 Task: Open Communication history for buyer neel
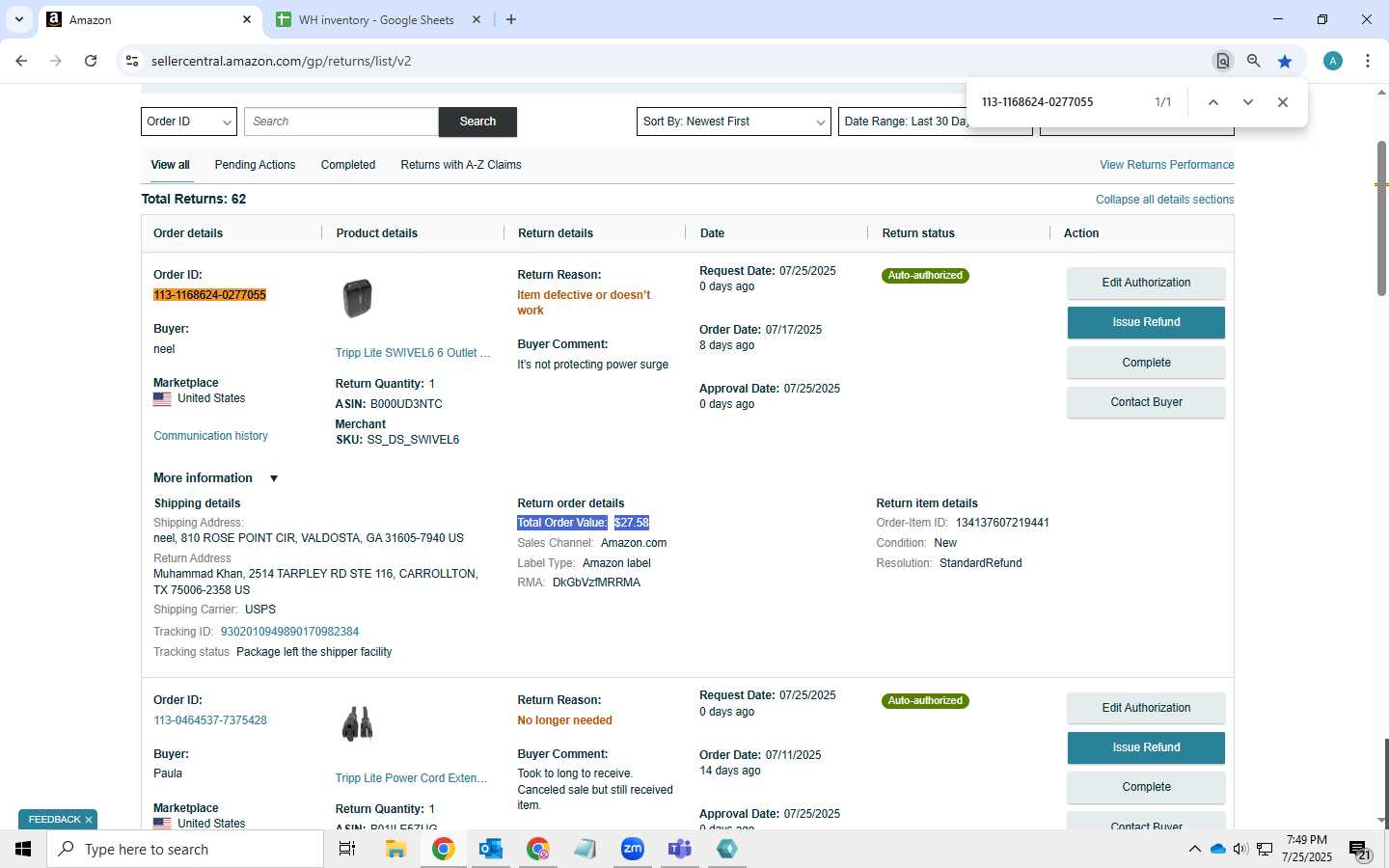210,436
